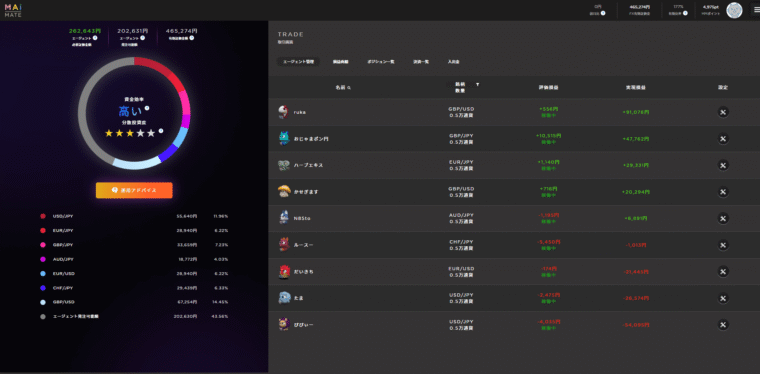Switch to the ポジション一覧 tab

click(x=380, y=62)
